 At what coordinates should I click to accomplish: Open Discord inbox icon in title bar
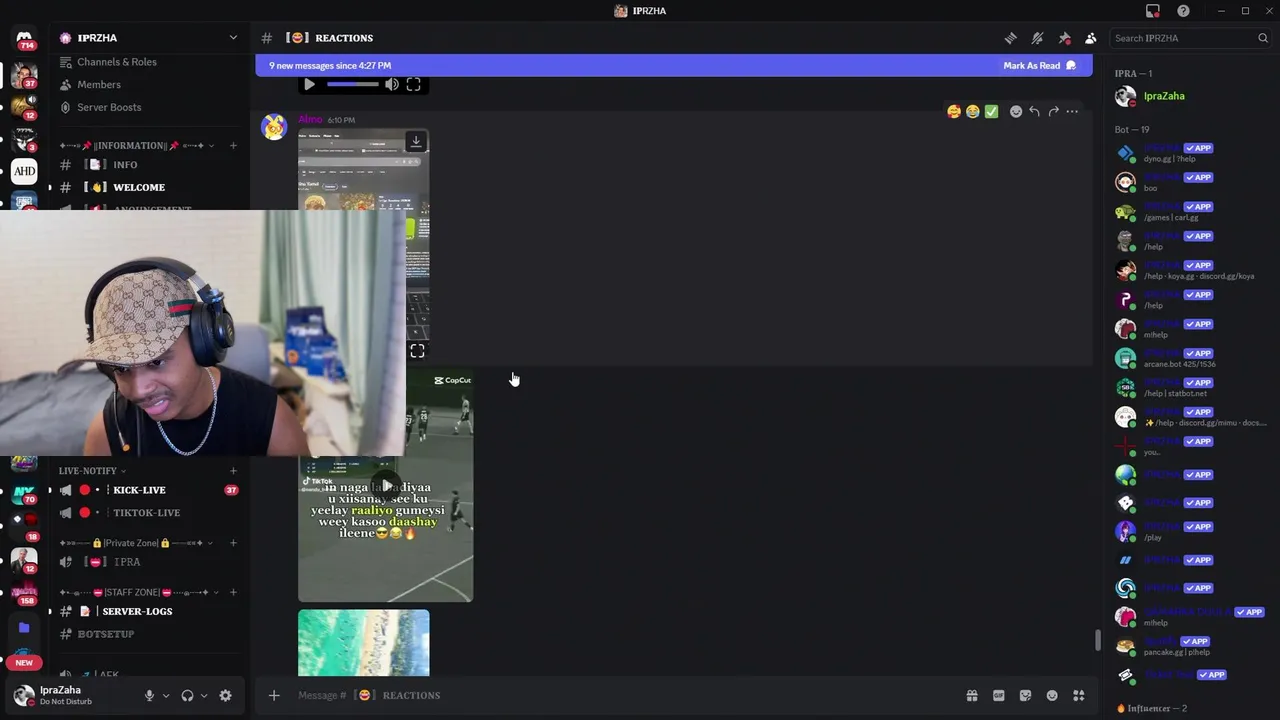tap(1153, 11)
